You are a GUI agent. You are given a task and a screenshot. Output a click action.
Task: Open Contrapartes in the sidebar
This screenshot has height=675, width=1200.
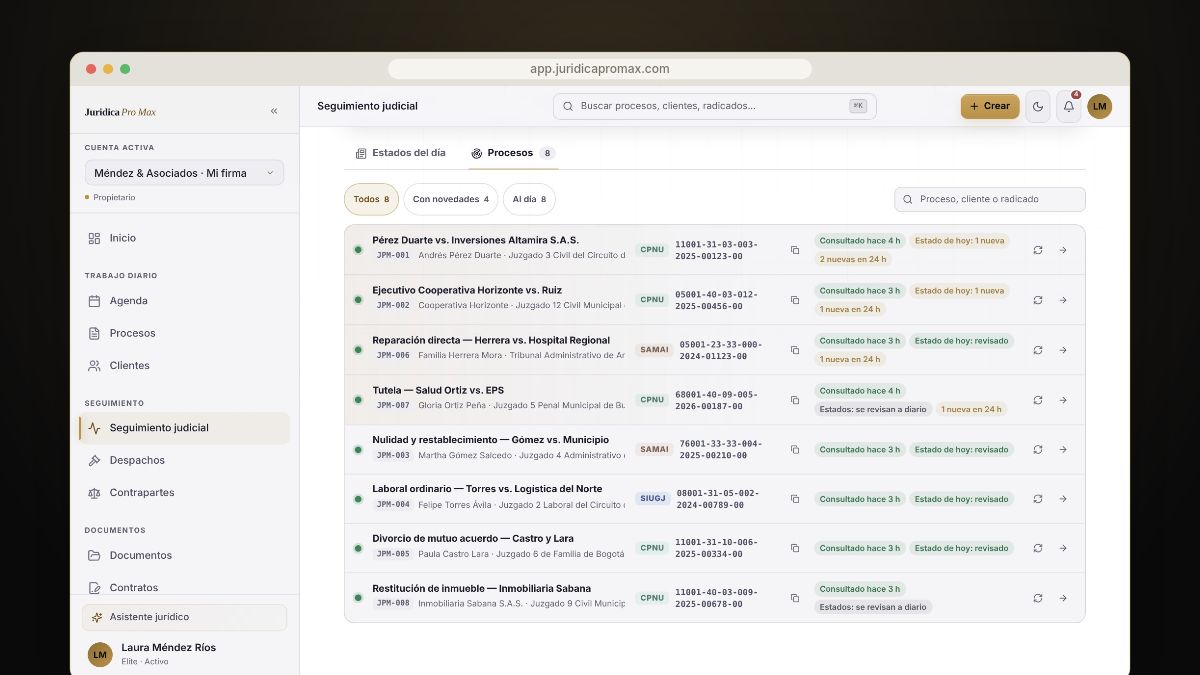pos(184,492)
